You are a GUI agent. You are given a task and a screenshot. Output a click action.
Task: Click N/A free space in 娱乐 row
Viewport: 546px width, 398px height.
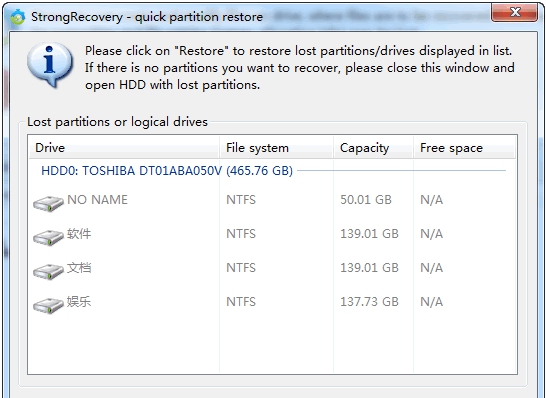point(431,302)
